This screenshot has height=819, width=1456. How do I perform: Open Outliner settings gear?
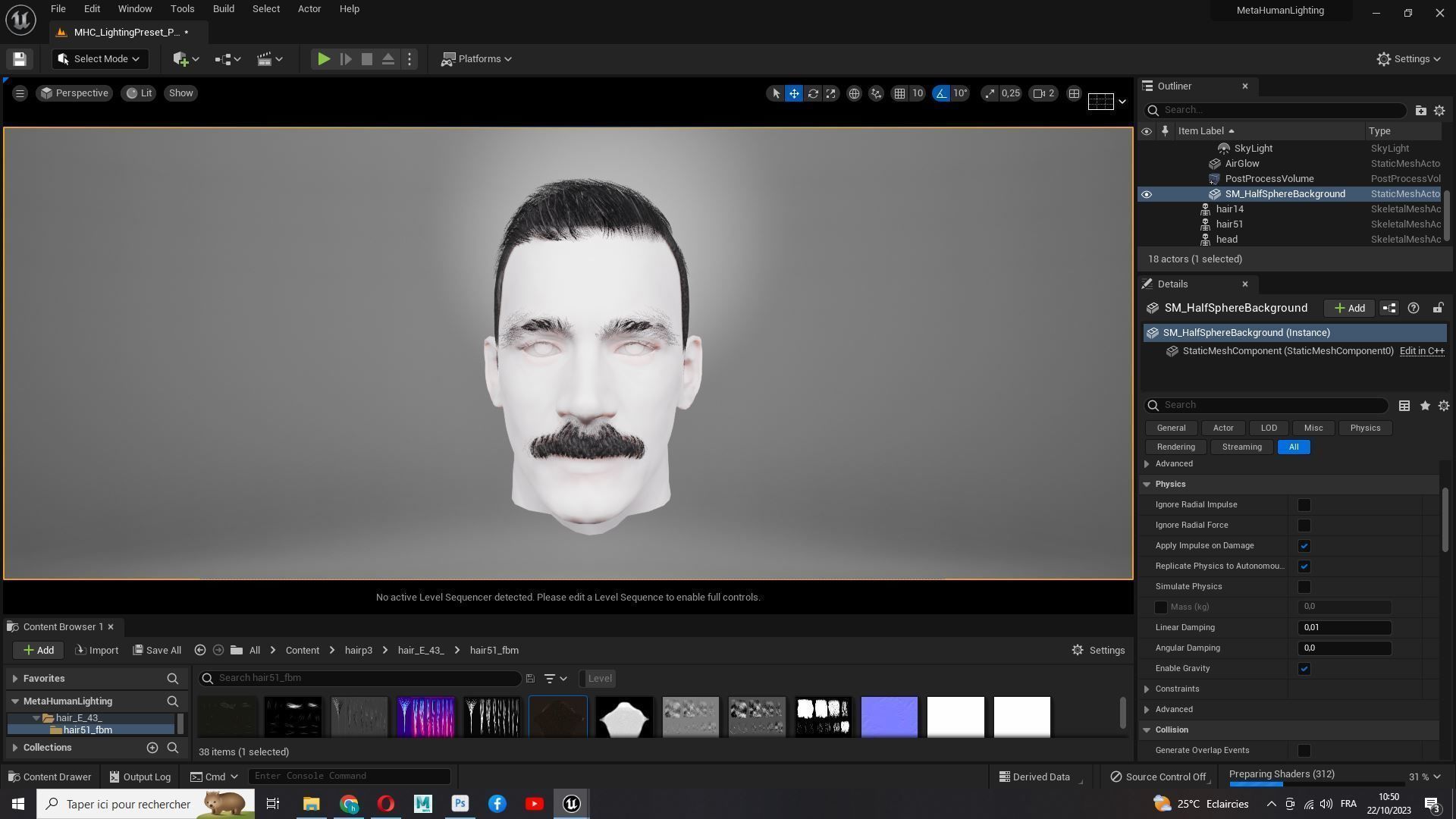click(x=1439, y=111)
